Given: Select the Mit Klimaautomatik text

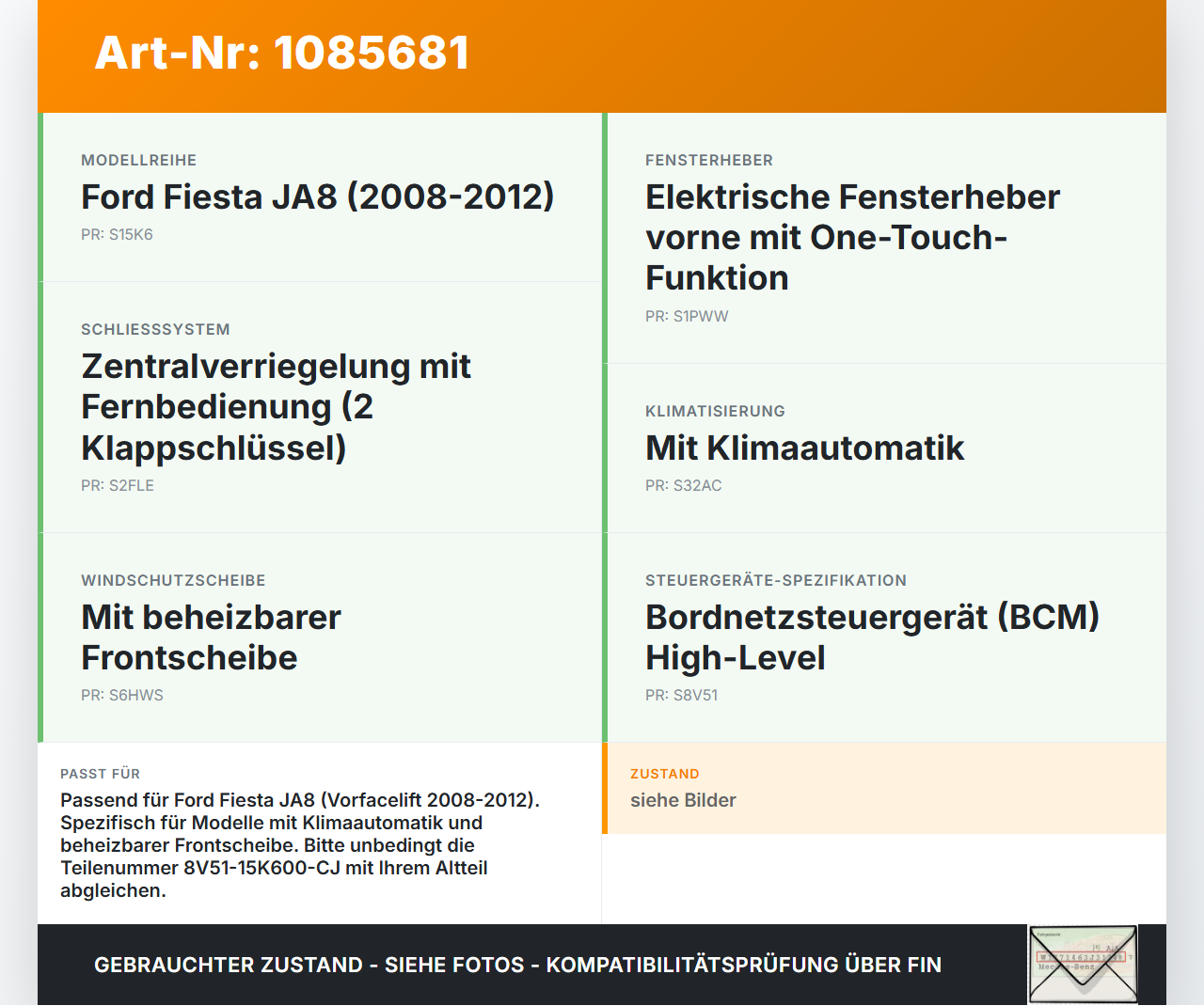Looking at the screenshot, I should pos(805,448).
